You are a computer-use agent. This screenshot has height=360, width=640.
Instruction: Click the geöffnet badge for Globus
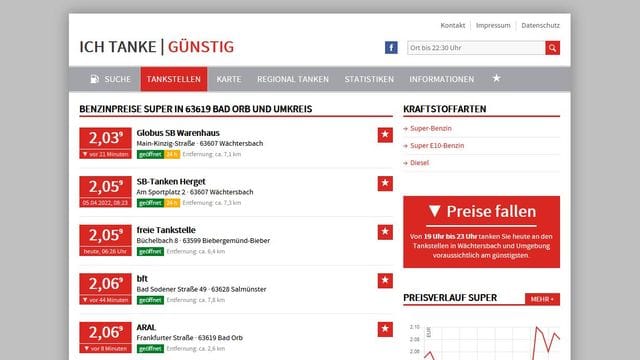(150, 154)
